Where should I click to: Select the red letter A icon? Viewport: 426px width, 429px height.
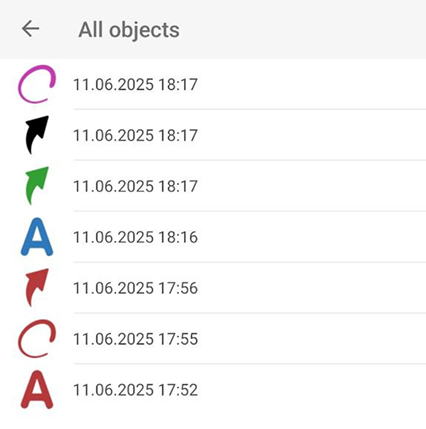[x=37, y=390]
